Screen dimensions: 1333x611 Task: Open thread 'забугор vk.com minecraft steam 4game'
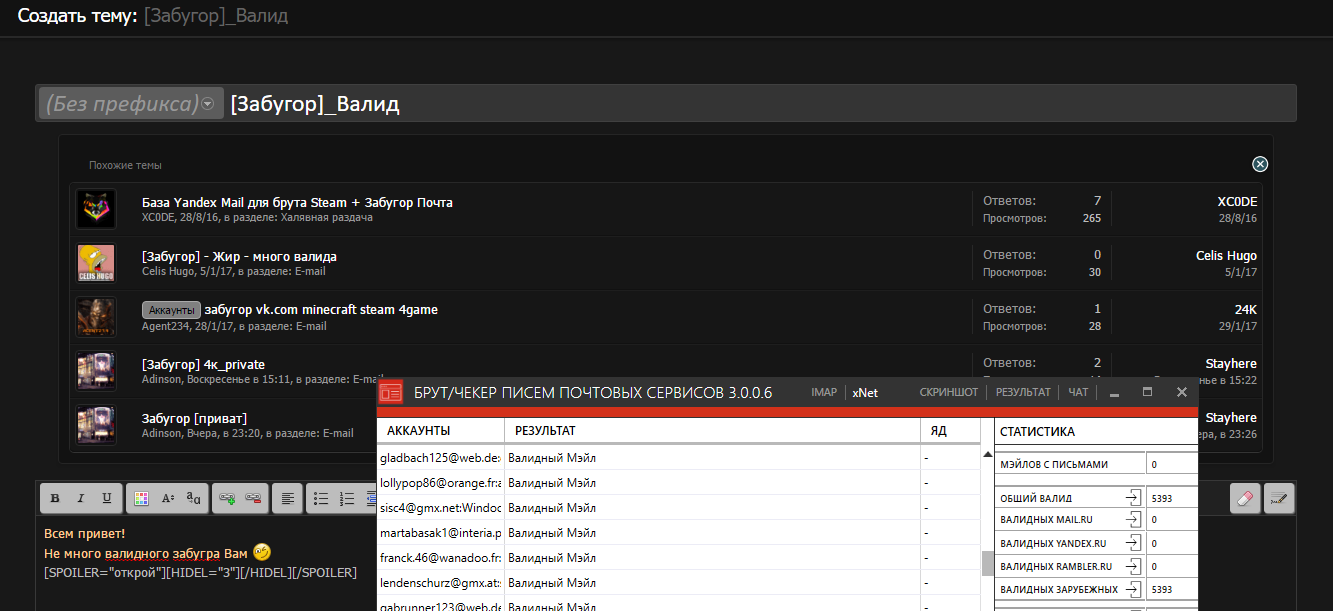tap(321, 310)
